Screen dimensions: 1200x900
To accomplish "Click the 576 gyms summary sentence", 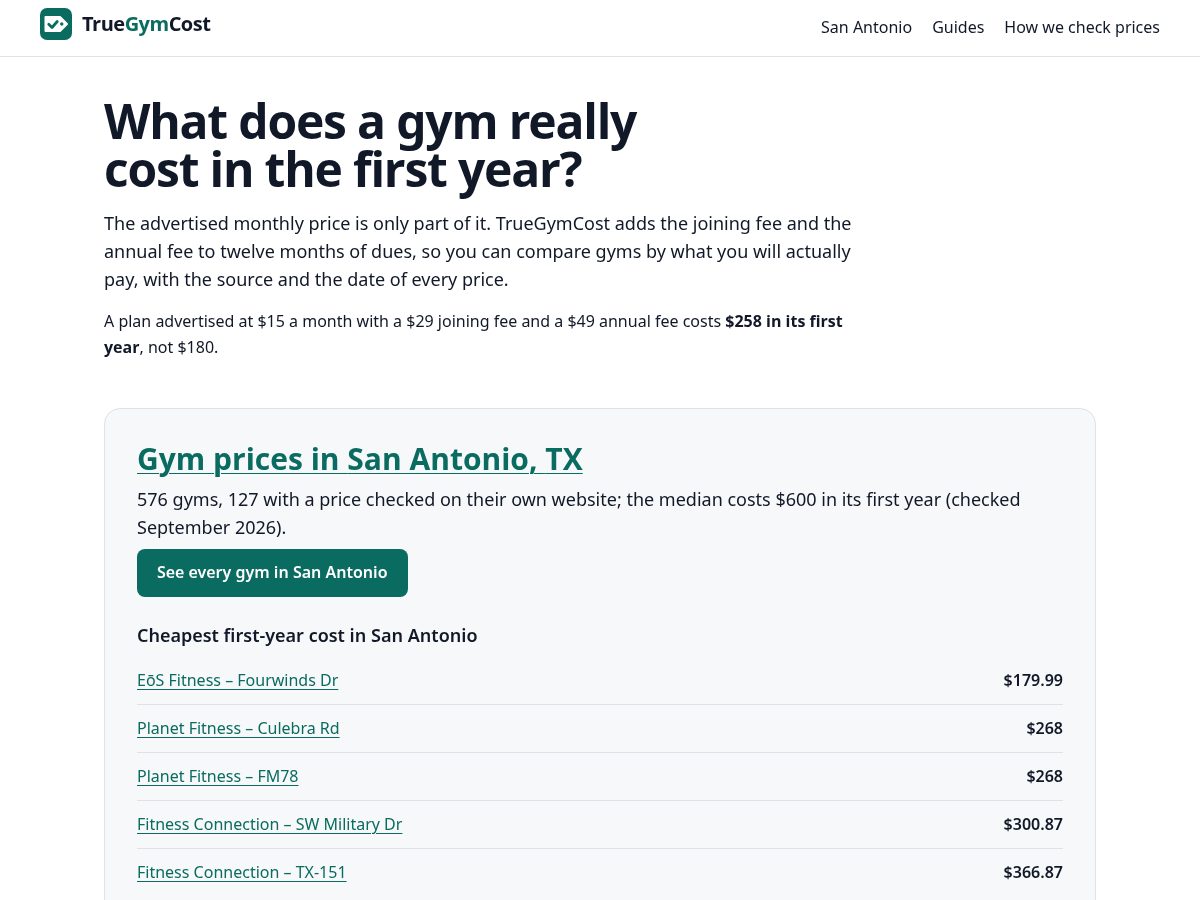I will [x=579, y=513].
